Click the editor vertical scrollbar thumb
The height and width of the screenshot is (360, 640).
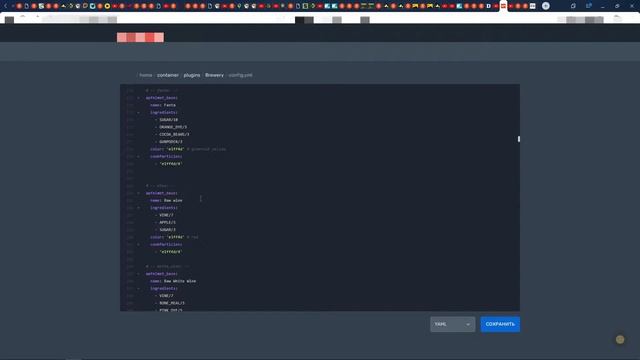pyautogui.click(x=519, y=139)
